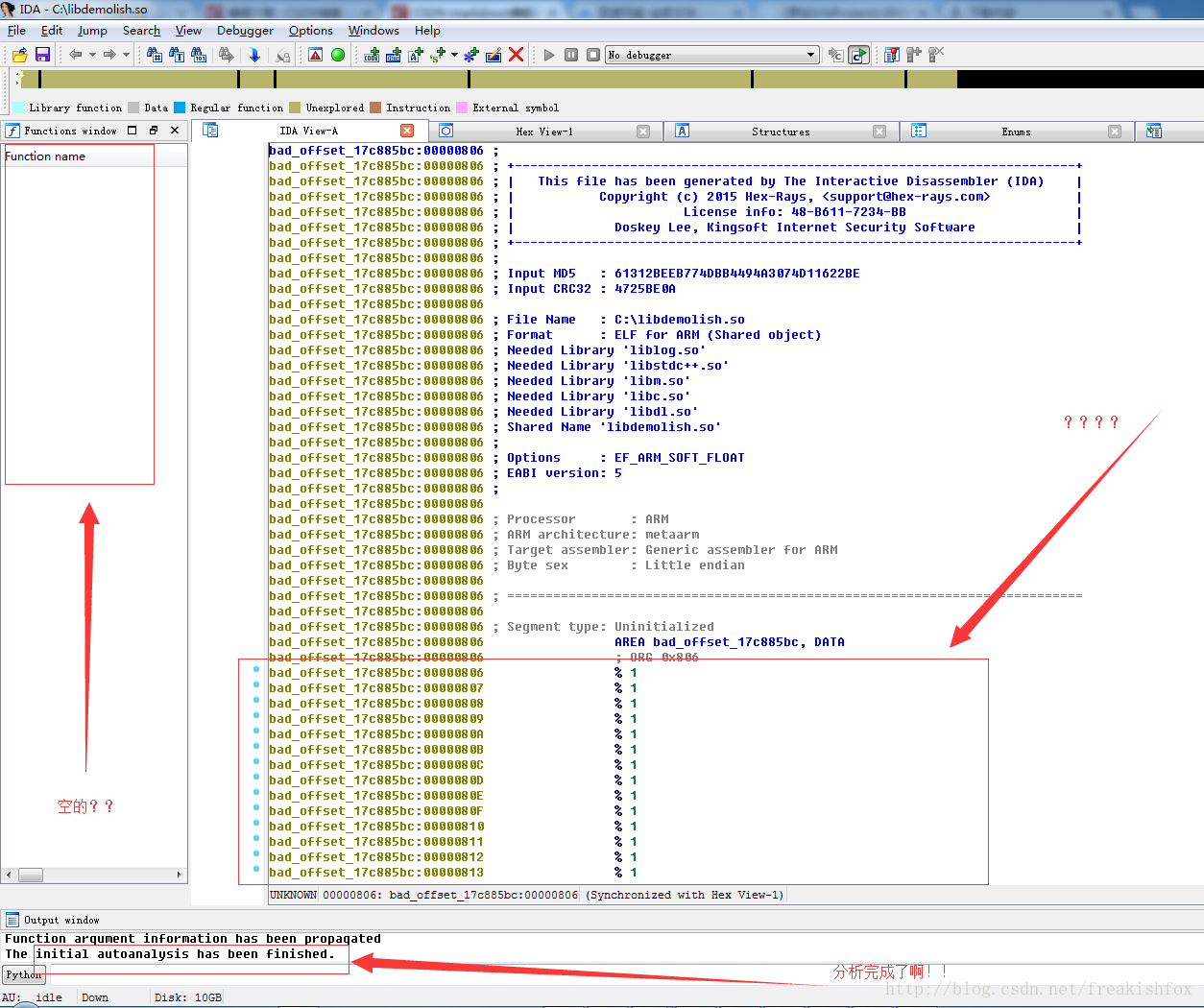
Task: Click the green circle toolbar icon
Action: click(338, 55)
